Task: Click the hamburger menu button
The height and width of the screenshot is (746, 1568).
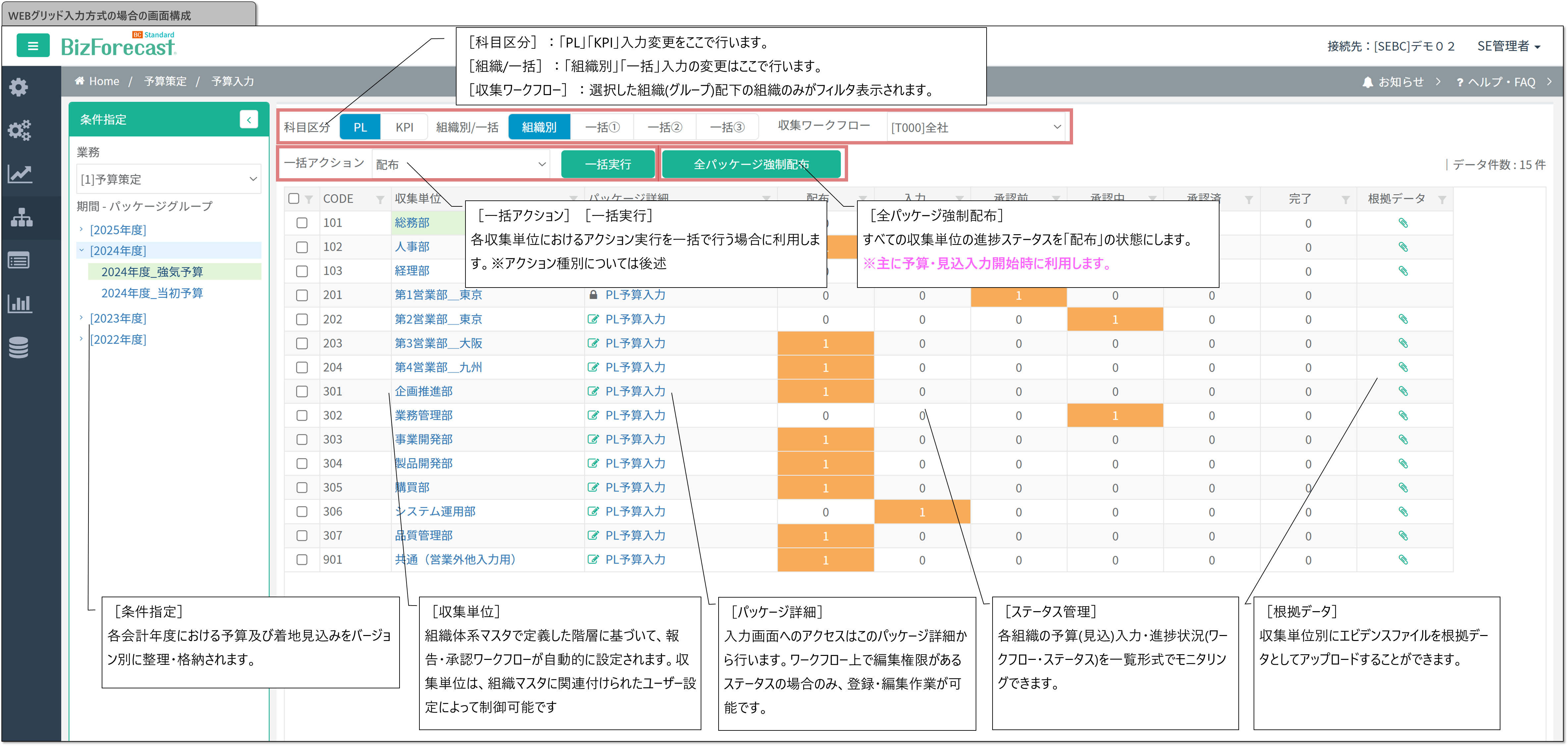Action: 33,46
